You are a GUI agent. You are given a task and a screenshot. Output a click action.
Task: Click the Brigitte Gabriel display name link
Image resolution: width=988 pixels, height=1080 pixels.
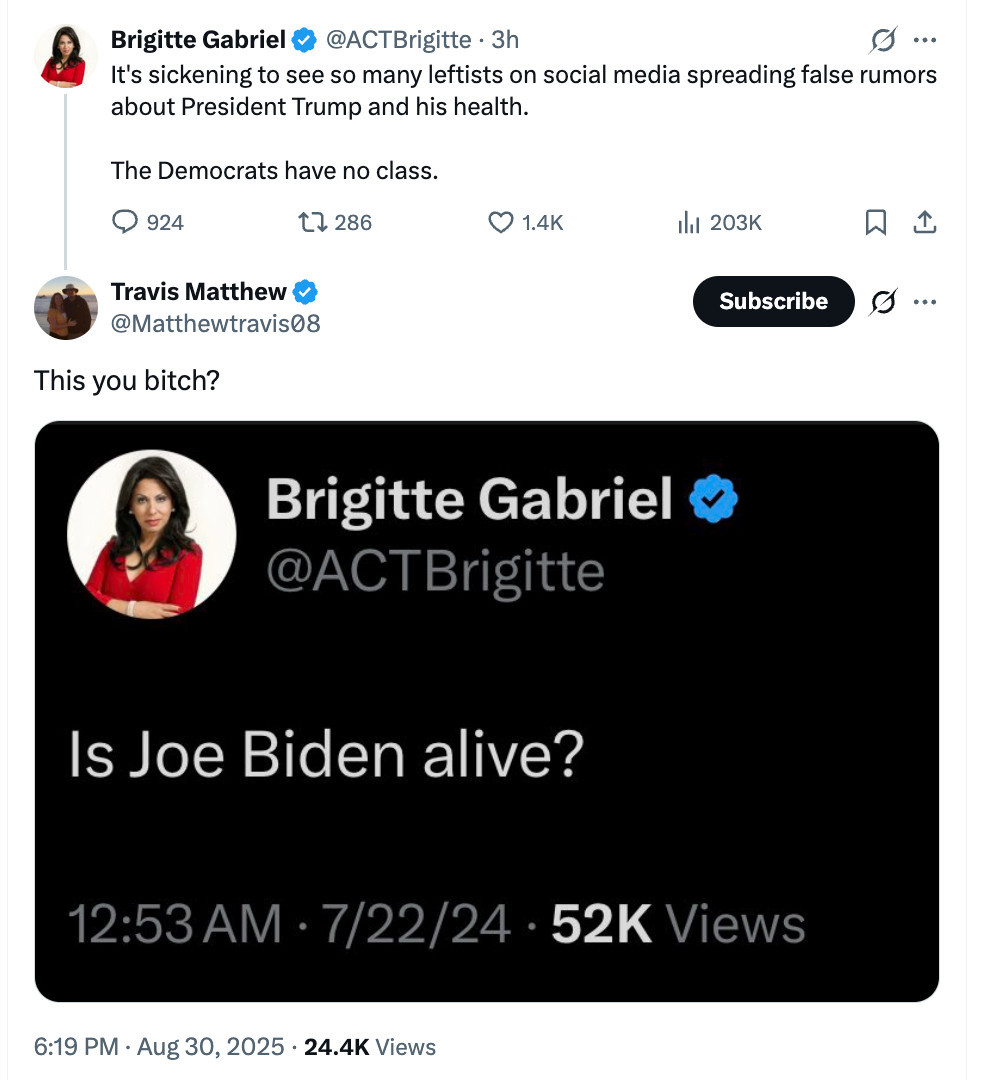pos(198,39)
